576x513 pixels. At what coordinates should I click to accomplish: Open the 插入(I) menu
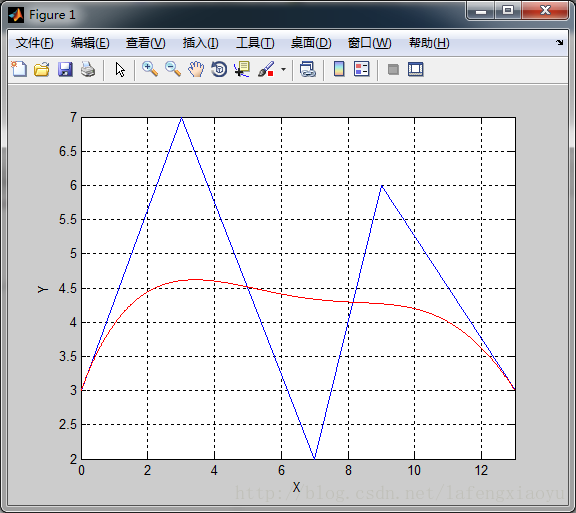pos(201,43)
